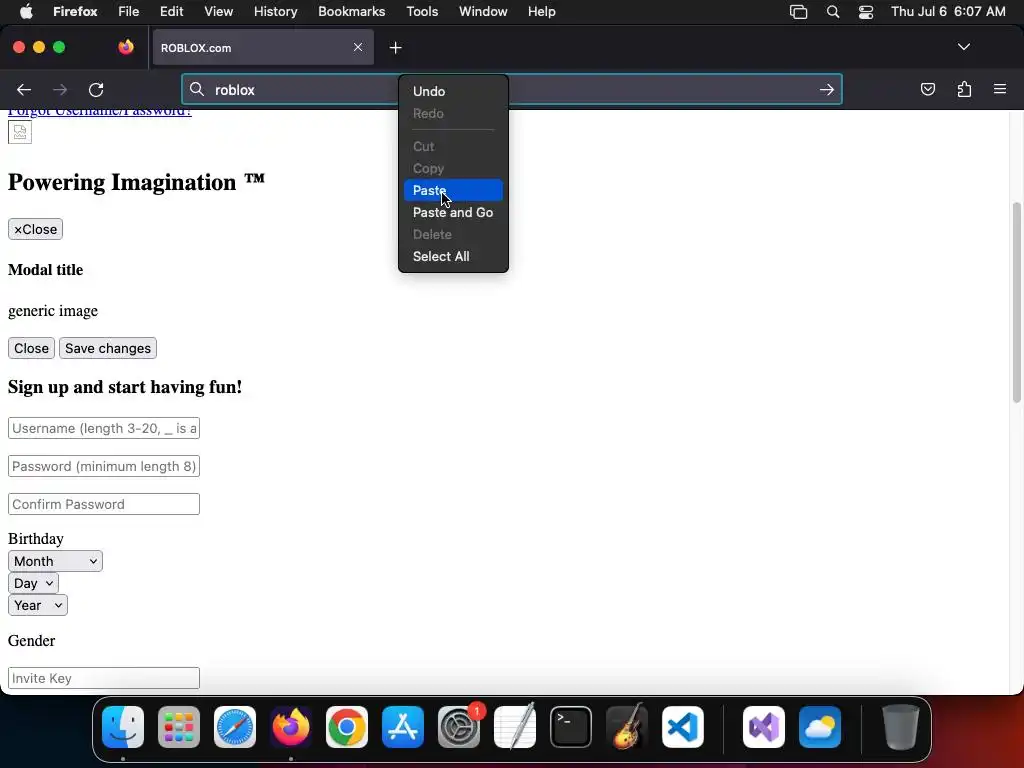Open Terminal in the Dock

(x=571, y=727)
